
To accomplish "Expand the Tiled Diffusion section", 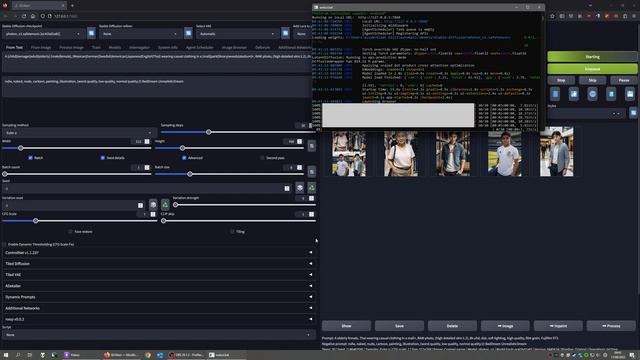I will pyautogui.click(x=158, y=264).
